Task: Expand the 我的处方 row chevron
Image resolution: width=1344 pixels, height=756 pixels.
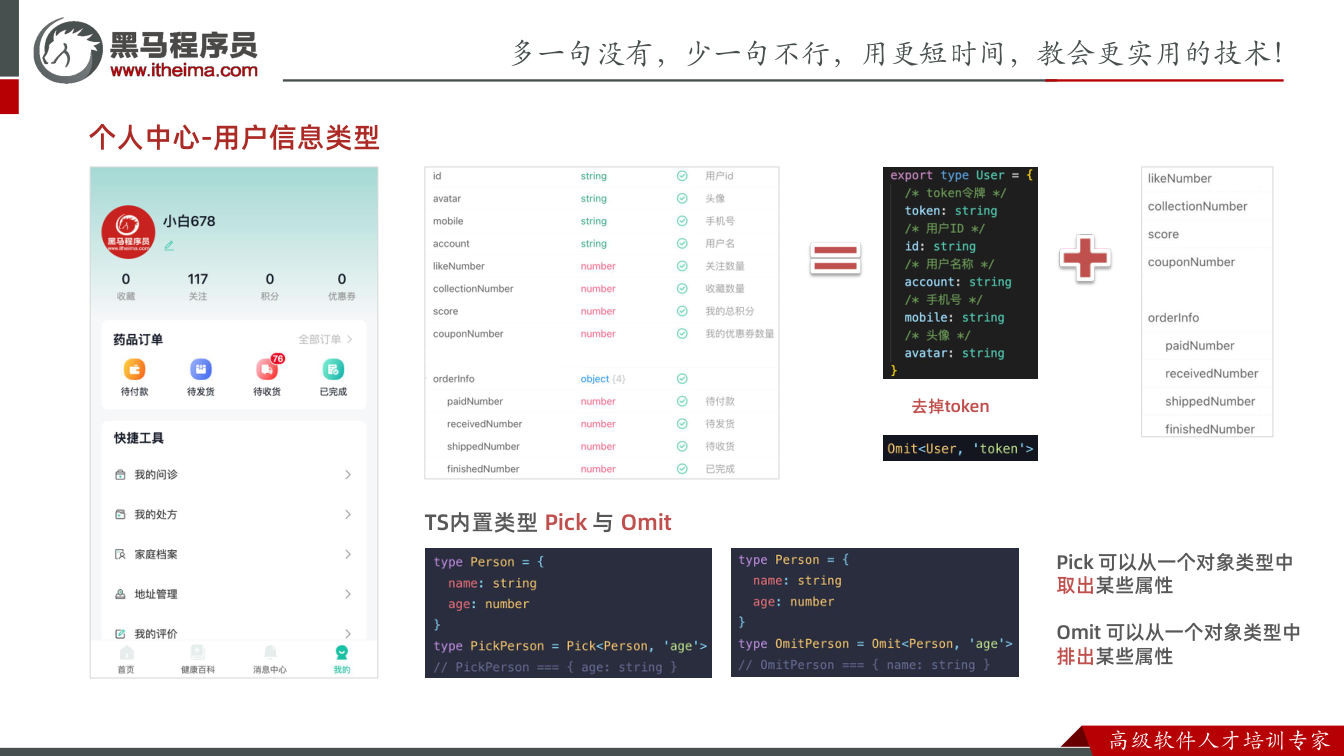Action: click(348, 514)
